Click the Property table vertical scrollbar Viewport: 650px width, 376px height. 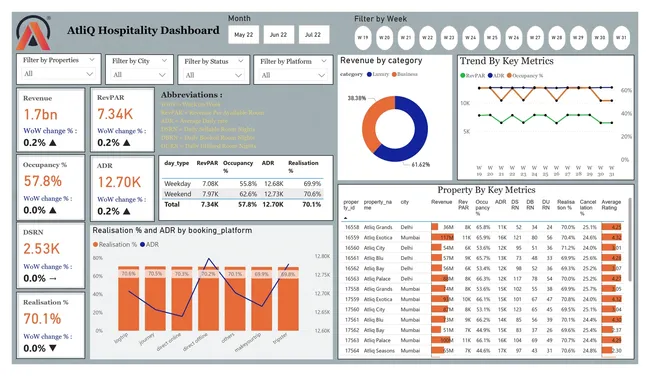[631, 240]
